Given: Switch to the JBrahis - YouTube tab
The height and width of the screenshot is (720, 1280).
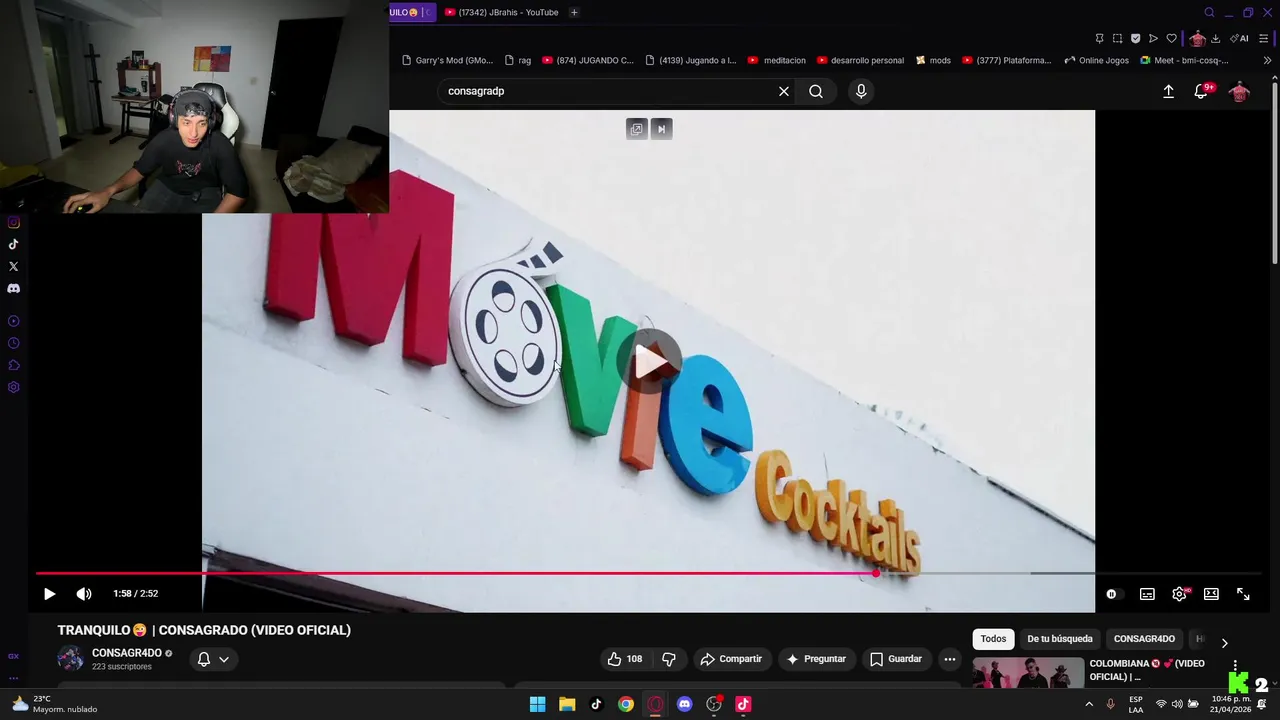Looking at the screenshot, I should [502, 12].
